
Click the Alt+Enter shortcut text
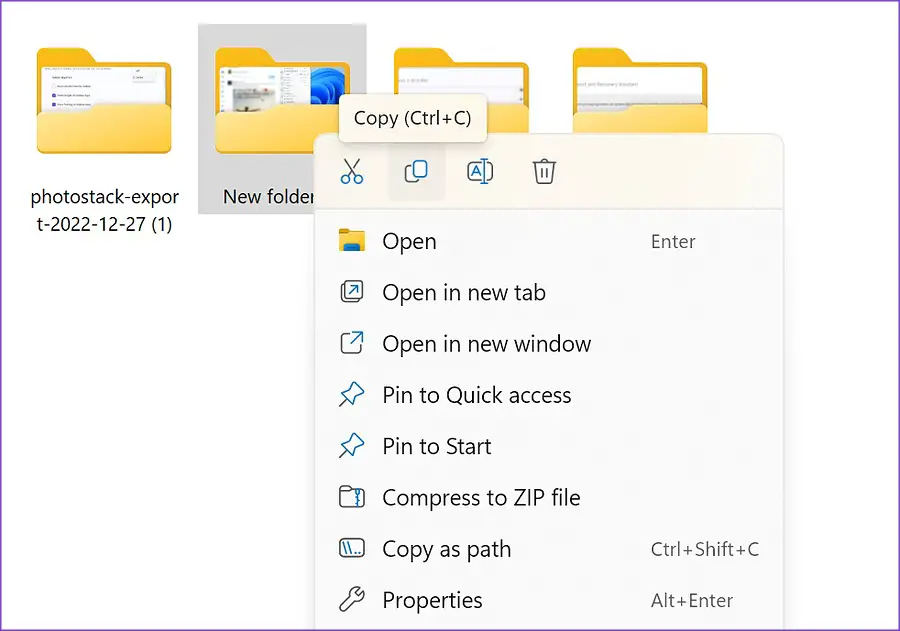691,601
